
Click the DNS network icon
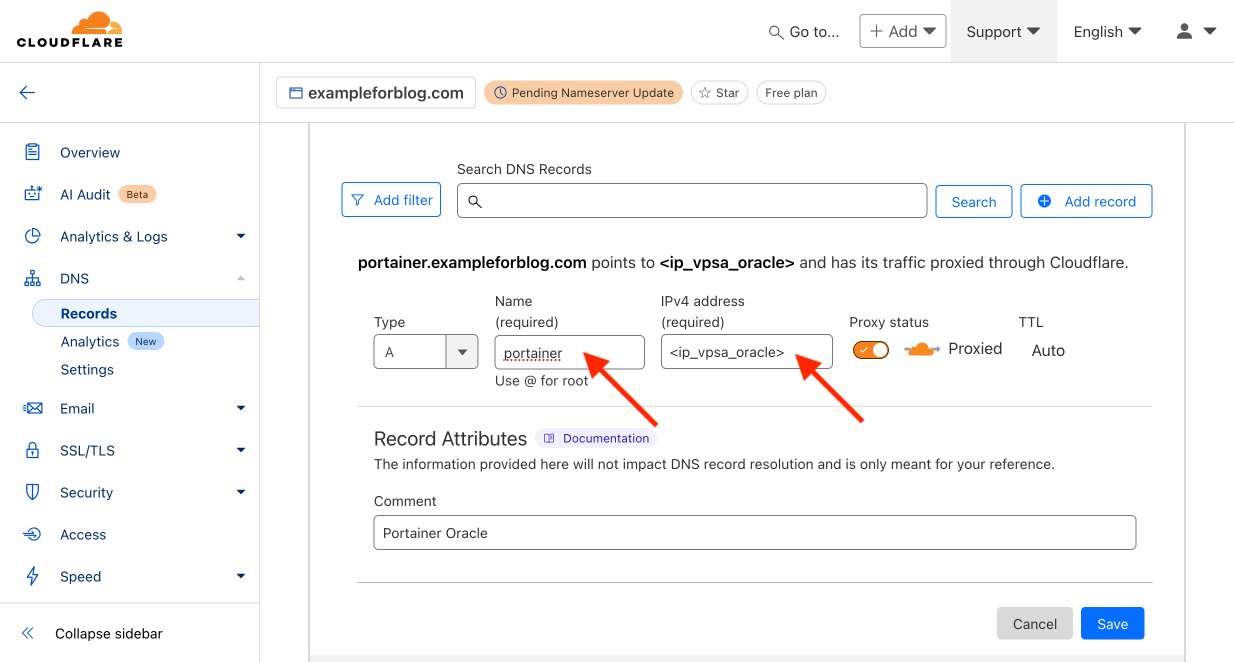pyautogui.click(x=33, y=278)
